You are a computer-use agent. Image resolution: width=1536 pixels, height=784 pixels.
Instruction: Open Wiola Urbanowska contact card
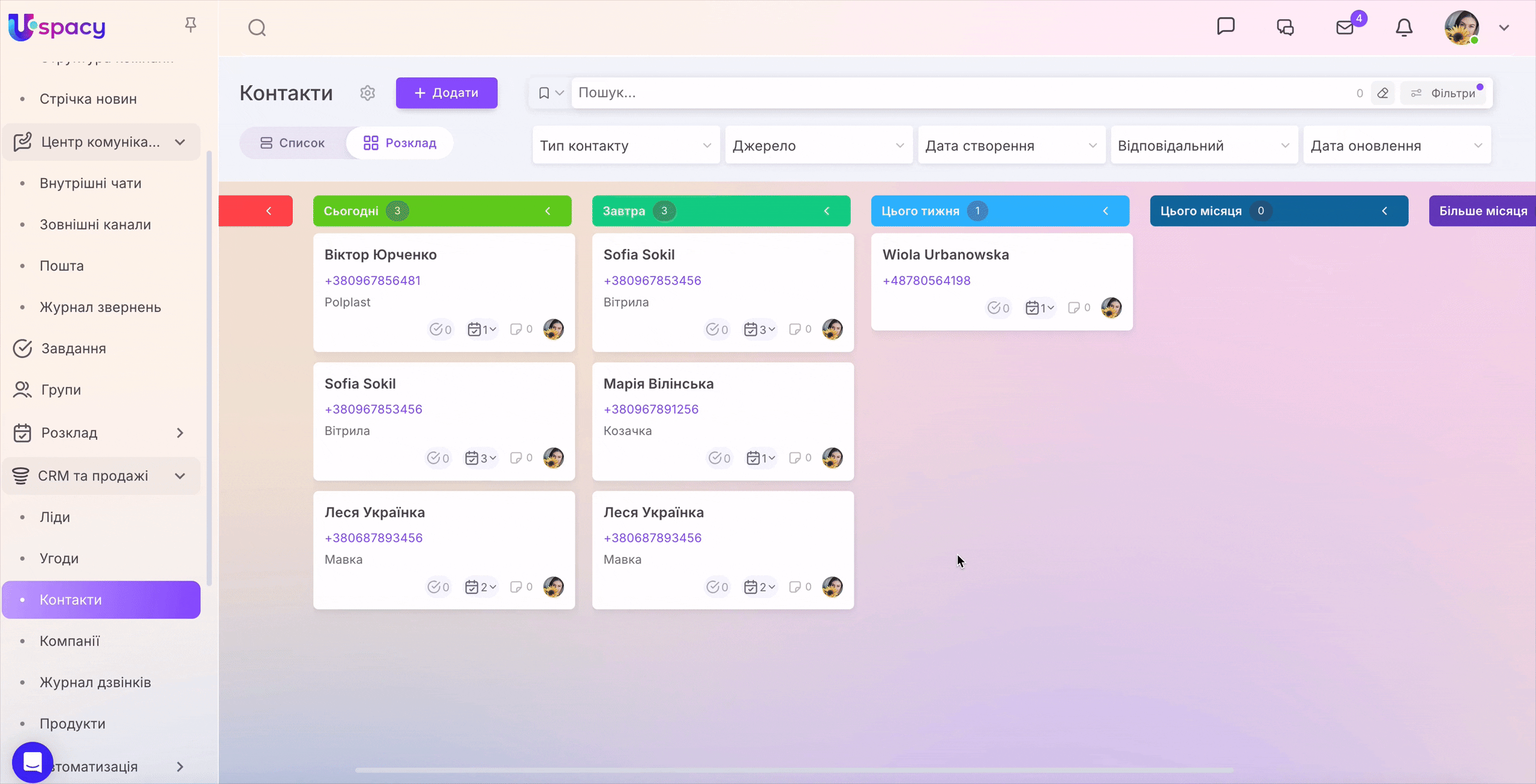point(946,254)
